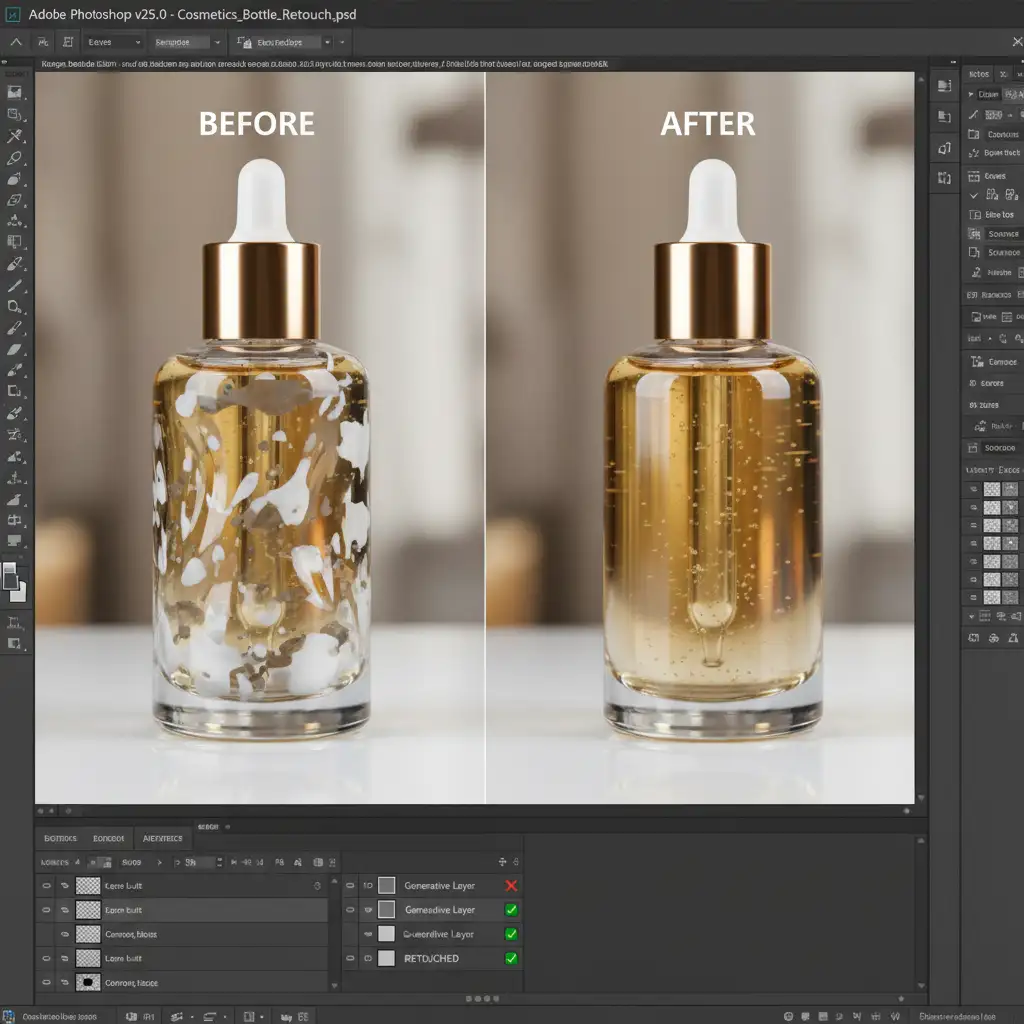Image resolution: width=1024 pixels, height=1024 pixels.
Task: Uncheck the green checkbox on second Generative Layer
Action: click(511, 910)
